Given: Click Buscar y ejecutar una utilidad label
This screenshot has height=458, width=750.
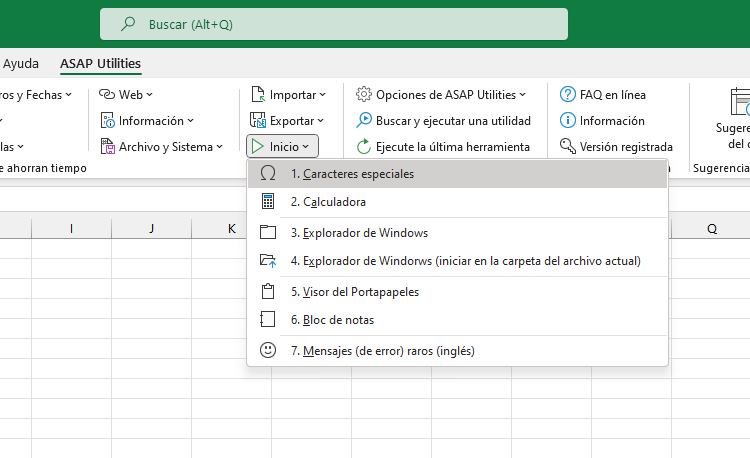Looking at the screenshot, I should 453,120.
